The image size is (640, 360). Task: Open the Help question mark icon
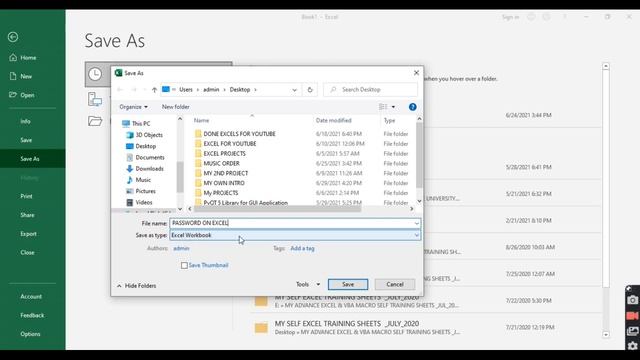pyautogui.click(x=413, y=107)
